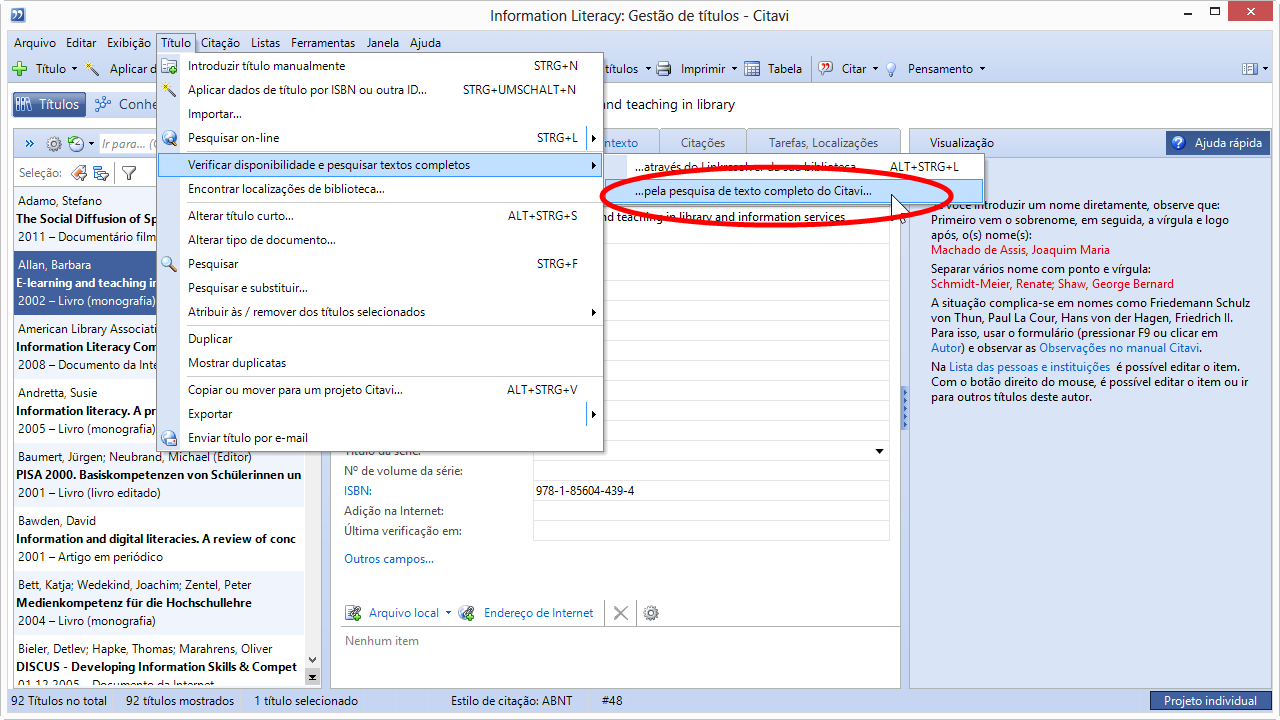Select the Bawden, David title entry
The image size is (1280, 720).
(x=158, y=538)
